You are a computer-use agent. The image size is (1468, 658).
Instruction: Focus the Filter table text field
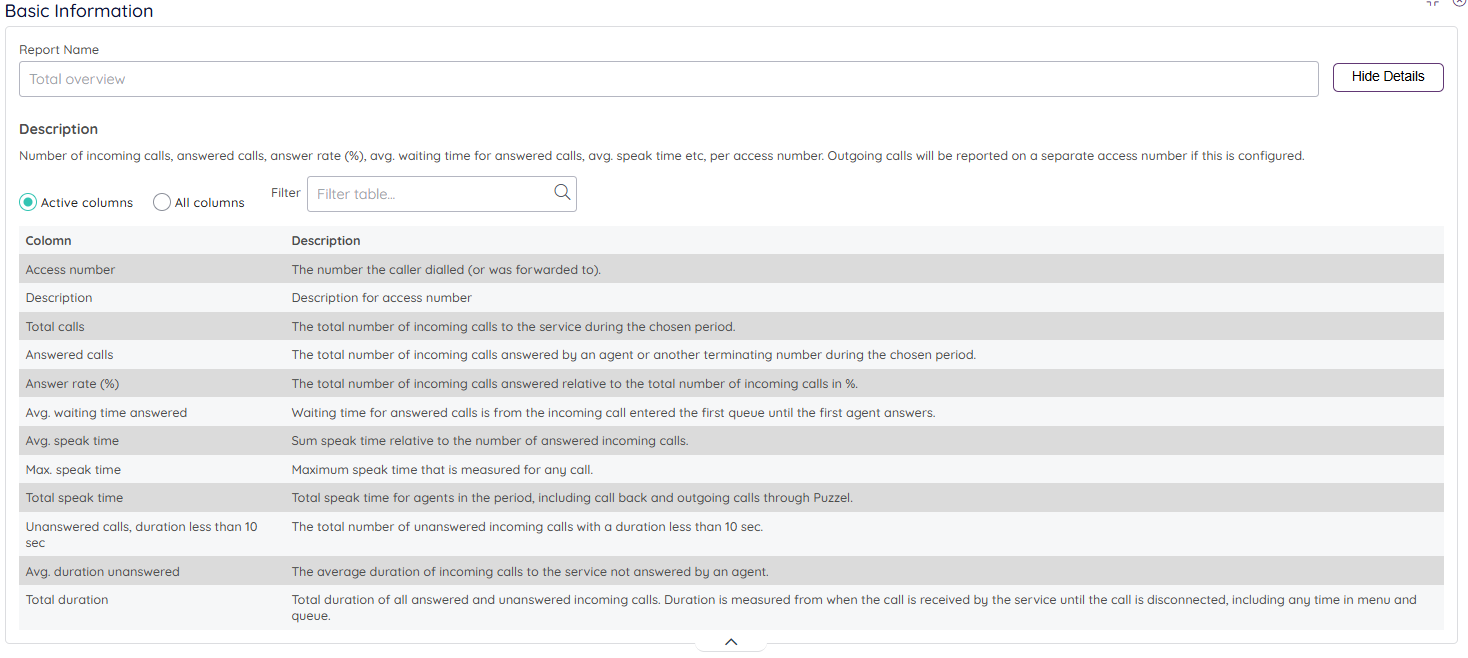coord(430,194)
